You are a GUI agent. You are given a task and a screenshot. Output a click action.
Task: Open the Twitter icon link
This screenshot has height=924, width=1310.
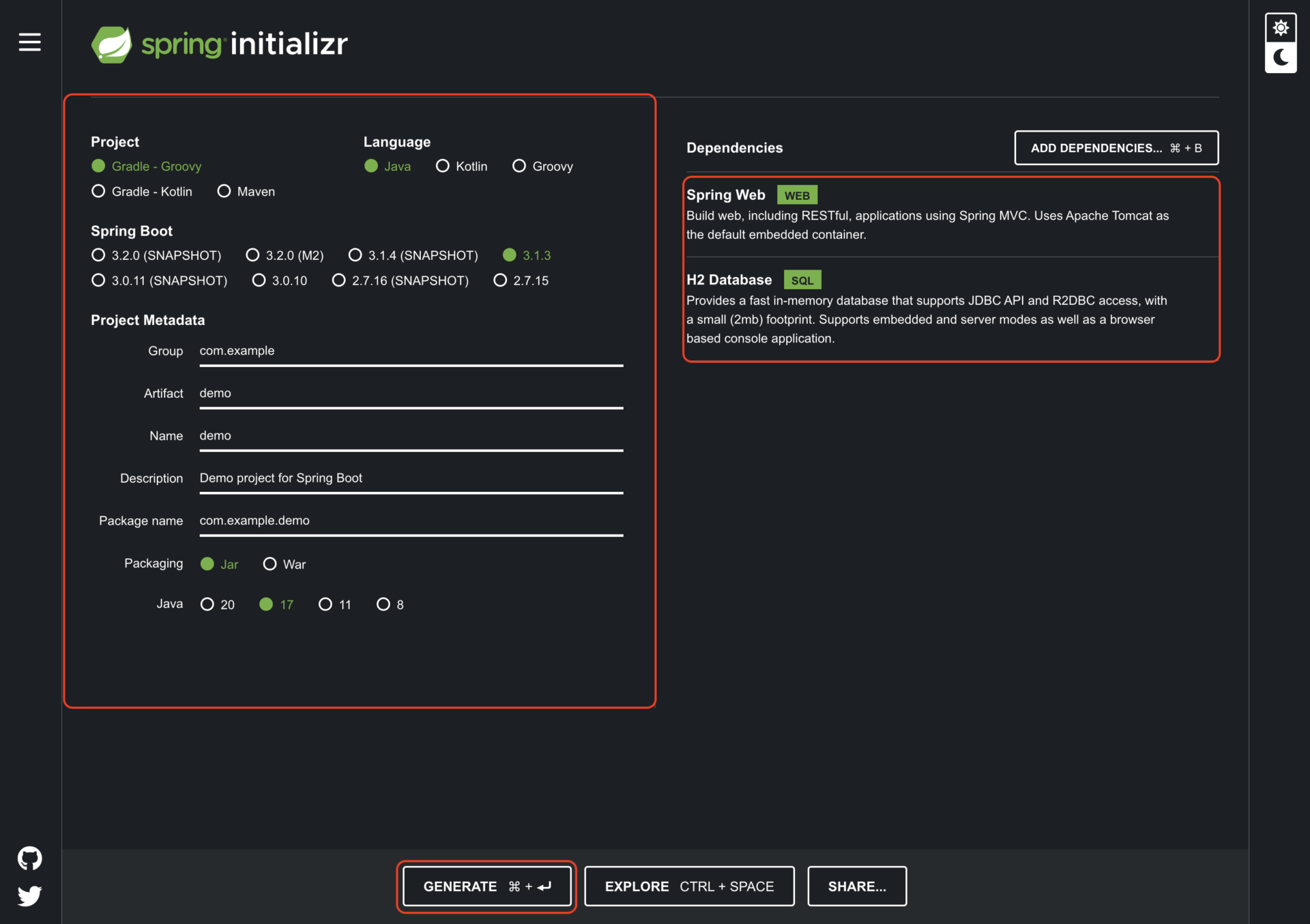[29, 895]
